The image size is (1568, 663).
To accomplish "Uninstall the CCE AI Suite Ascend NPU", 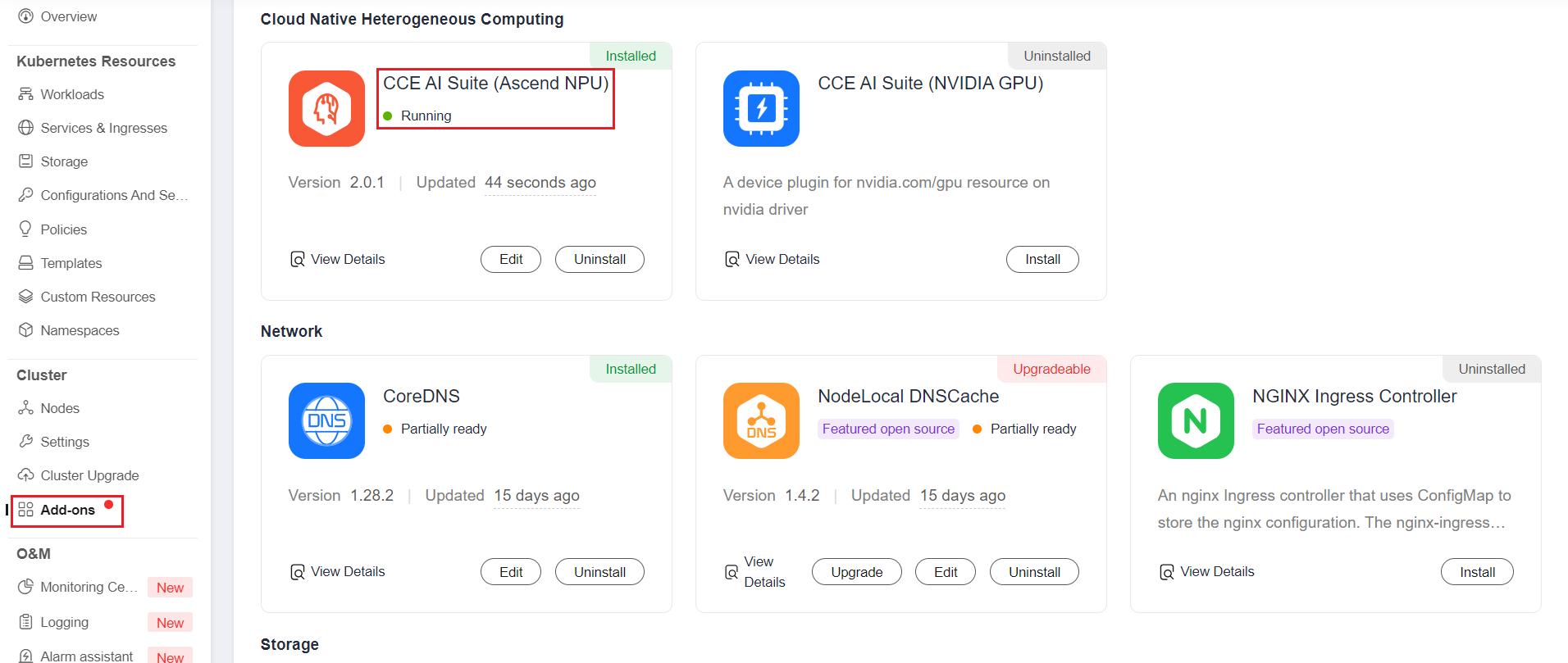I will pyautogui.click(x=599, y=259).
